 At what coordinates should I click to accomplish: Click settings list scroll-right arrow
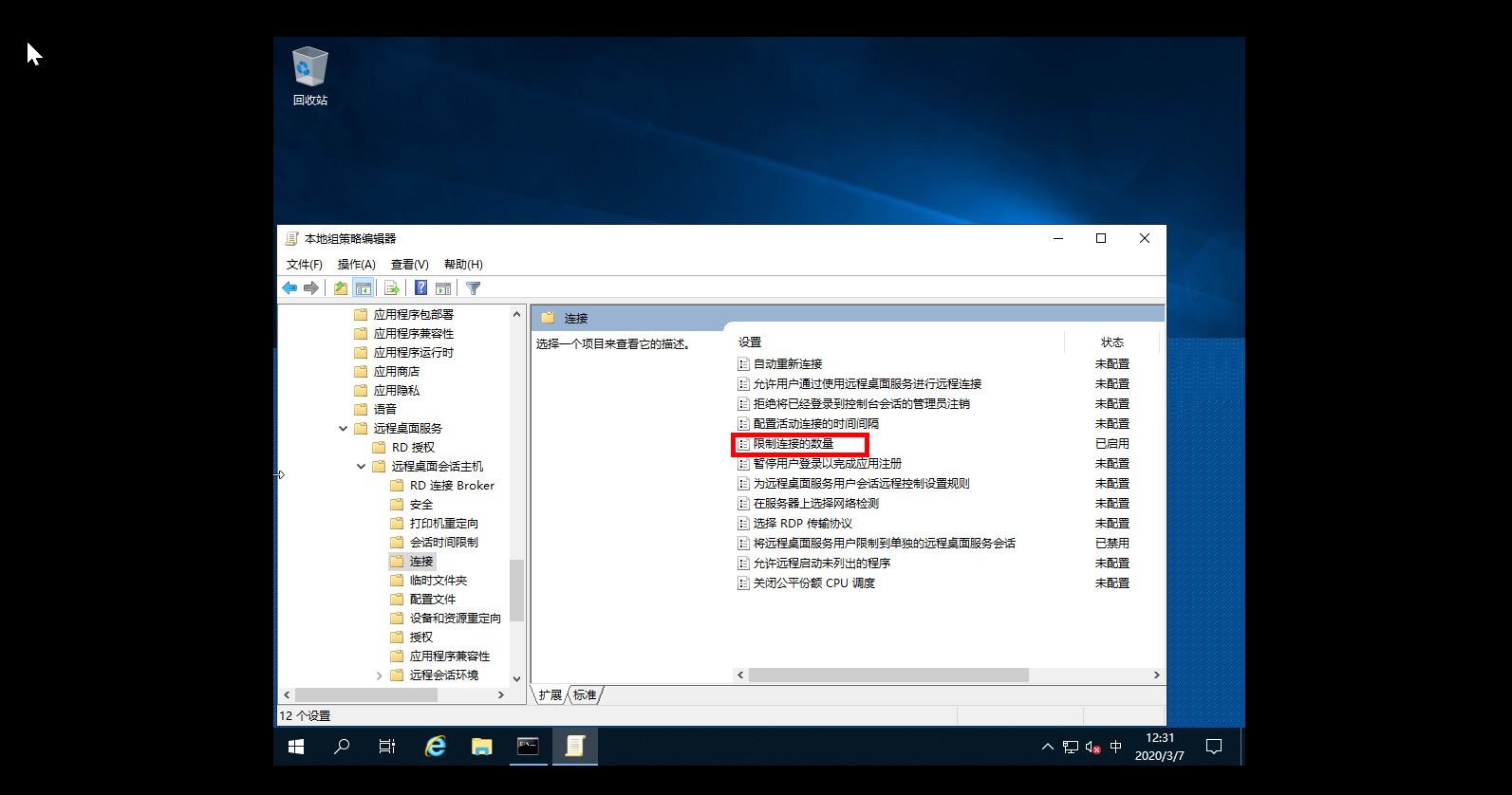coord(1156,675)
